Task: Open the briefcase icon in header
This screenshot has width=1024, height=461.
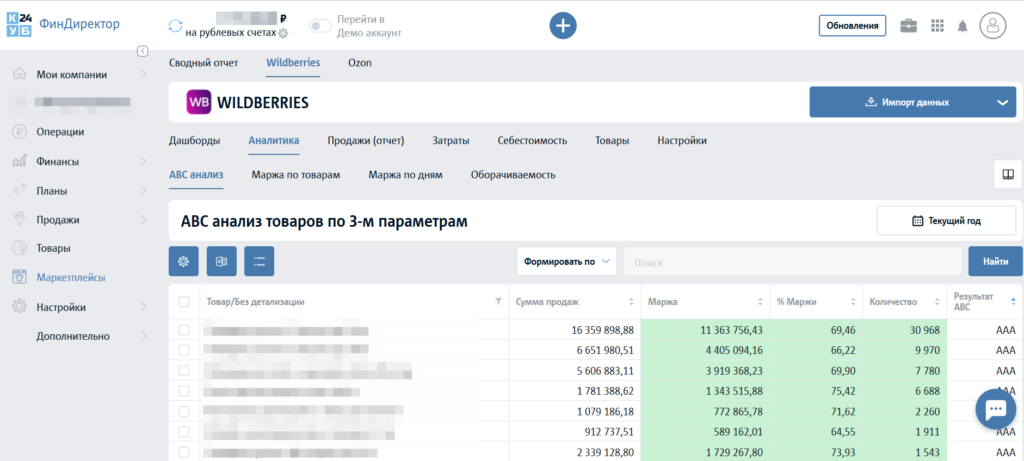Action: point(908,25)
